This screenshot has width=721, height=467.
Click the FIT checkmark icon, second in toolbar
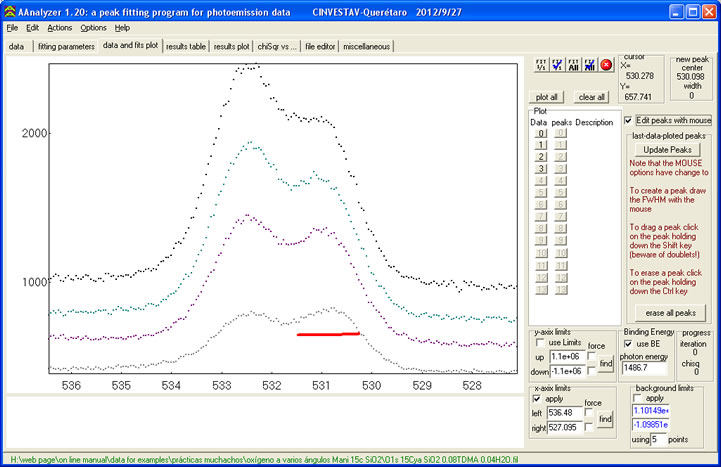click(x=557, y=66)
